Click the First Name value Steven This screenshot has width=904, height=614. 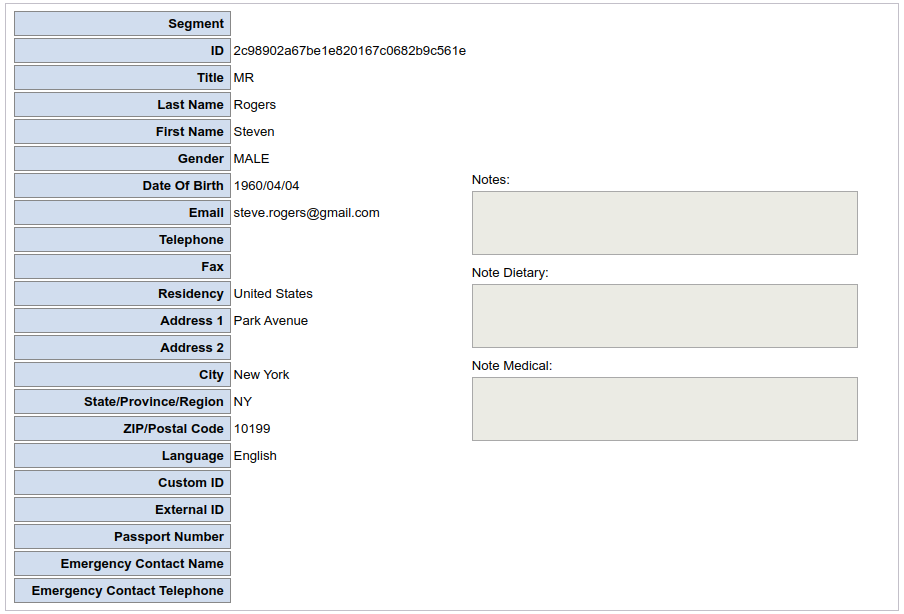click(254, 132)
